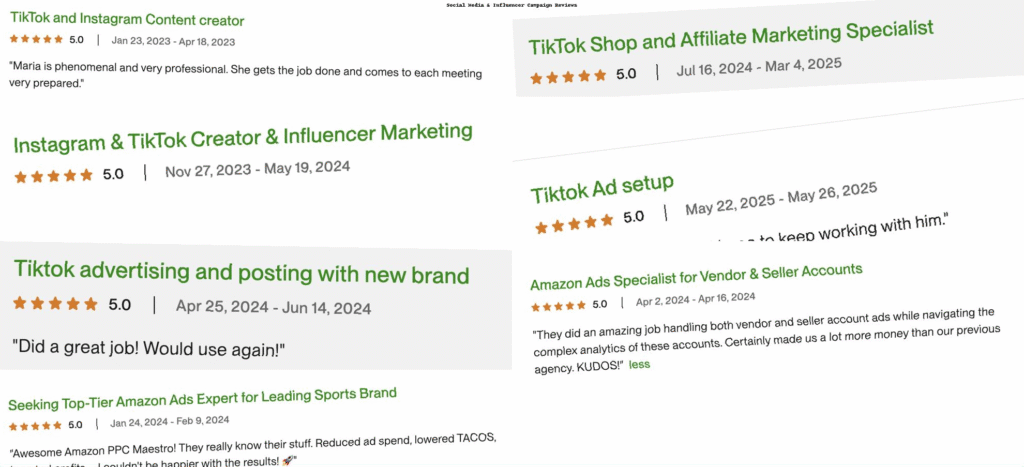Click the 'Maria is phenomenal' review text
This screenshot has width=1024, height=467.
246,76
